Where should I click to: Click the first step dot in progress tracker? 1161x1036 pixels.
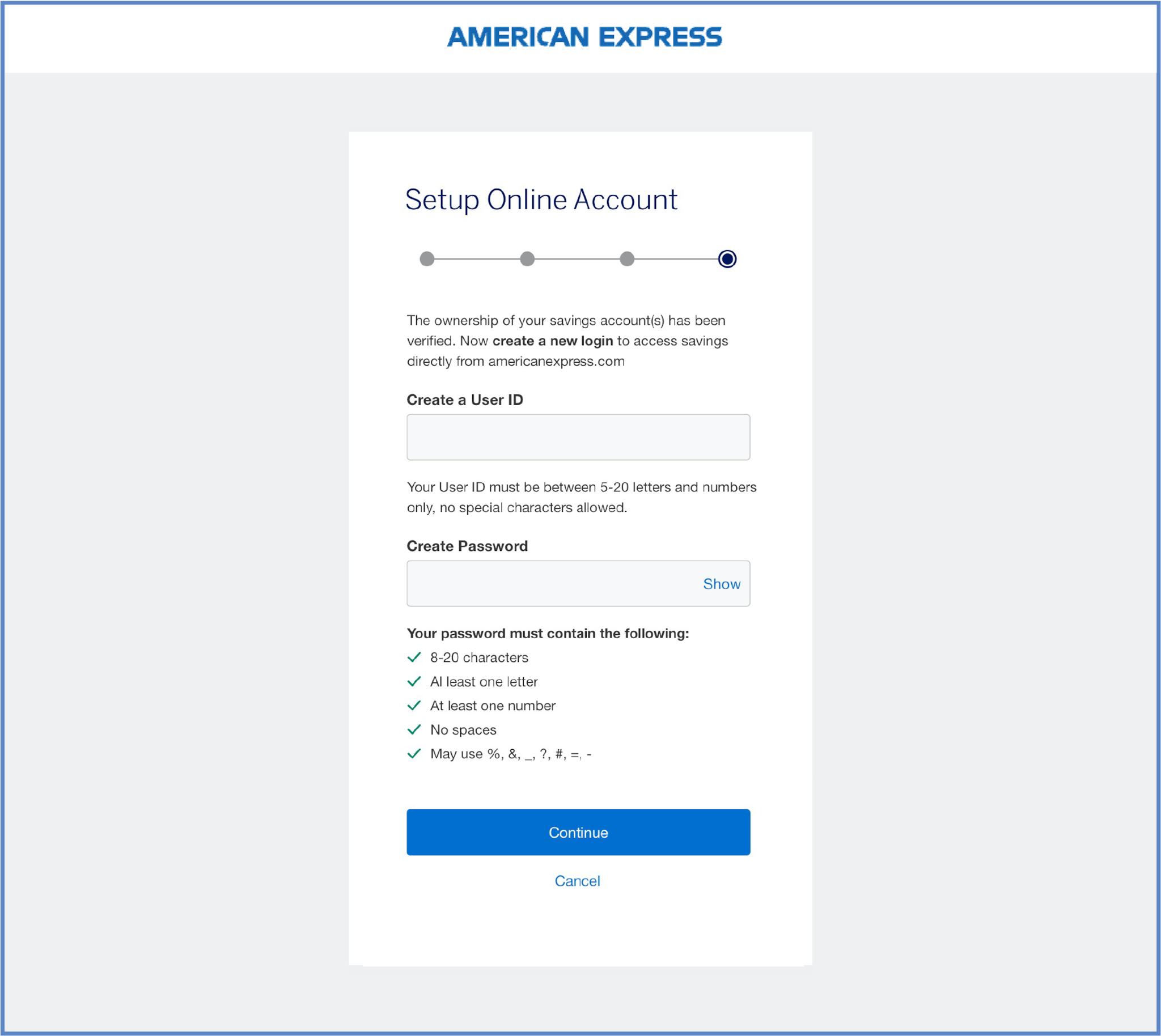(x=426, y=259)
